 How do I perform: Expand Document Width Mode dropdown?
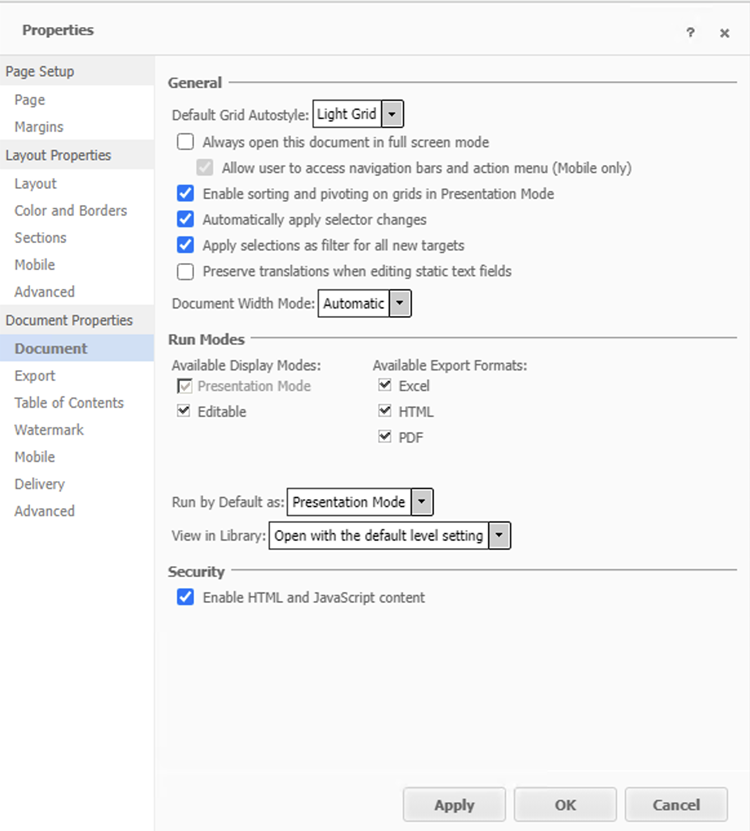[x=400, y=303]
